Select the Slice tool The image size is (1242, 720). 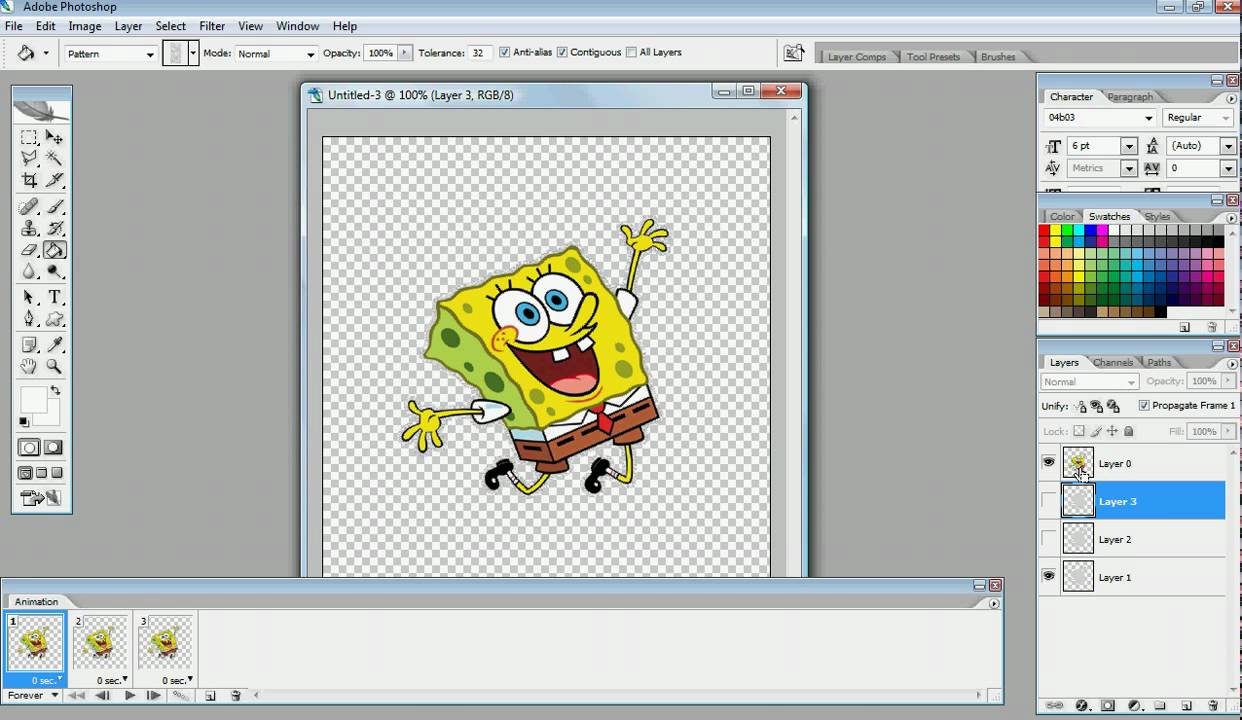click(x=55, y=180)
